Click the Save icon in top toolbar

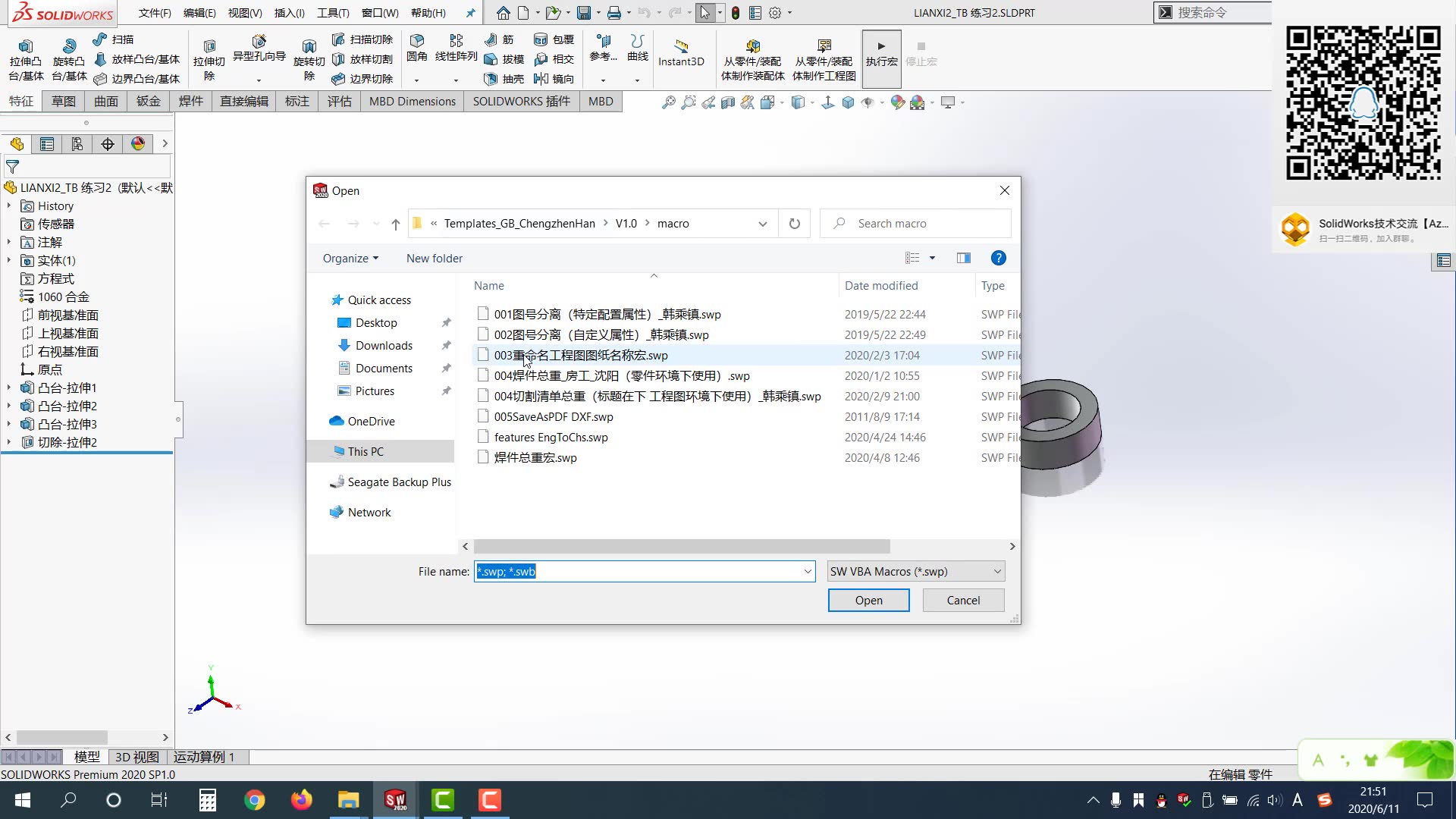pos(583,13)
